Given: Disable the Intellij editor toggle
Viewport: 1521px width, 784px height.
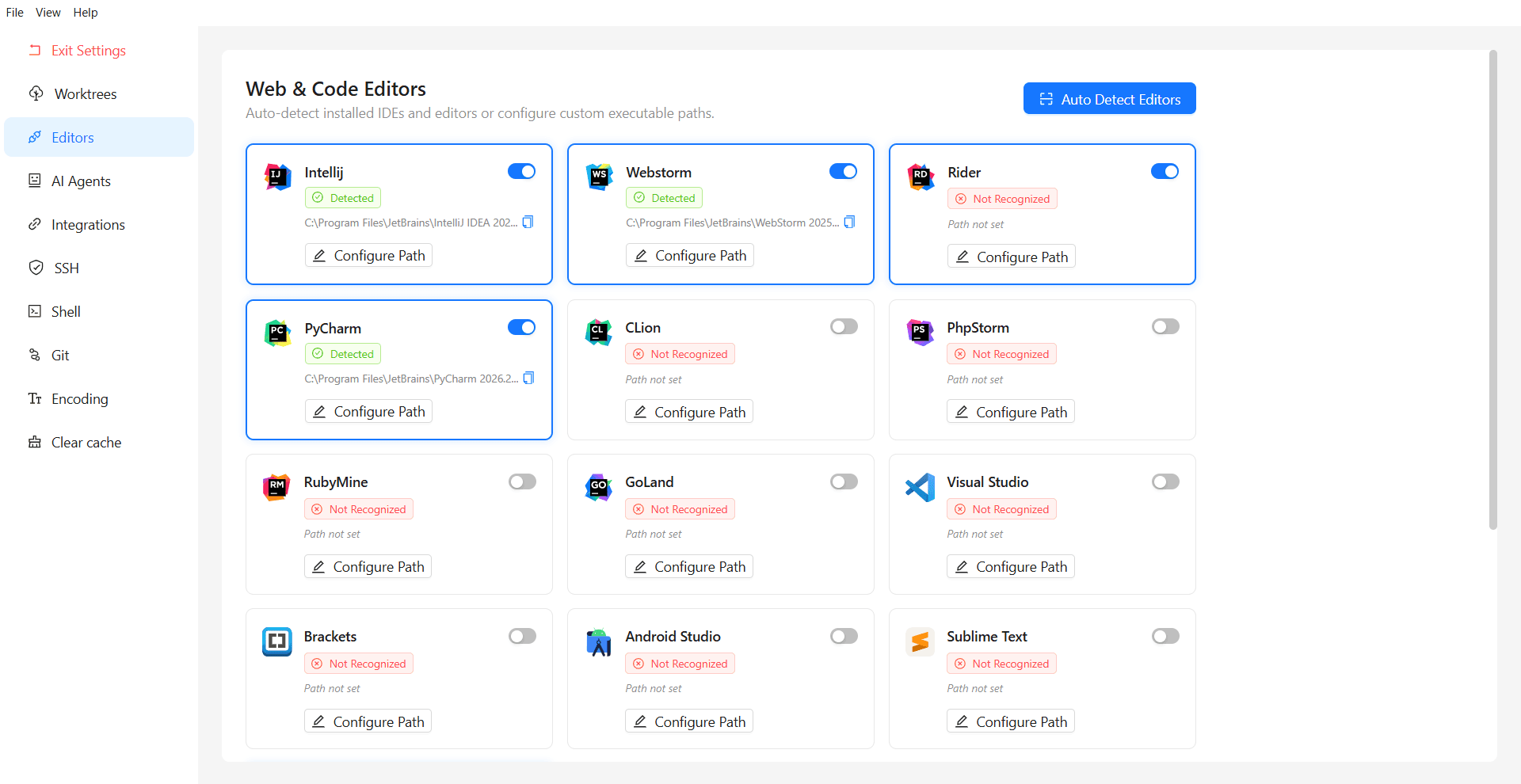Looking at the screenshot, I should 521,171.
